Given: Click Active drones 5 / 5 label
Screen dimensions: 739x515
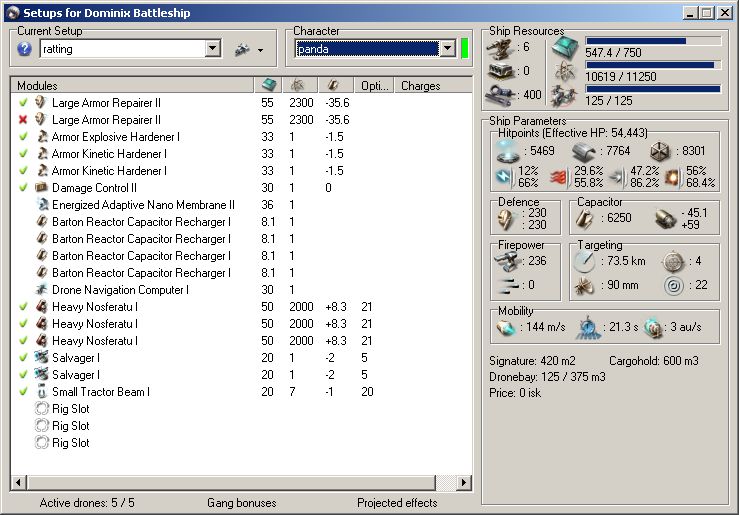Looking at the screenshot, I should point(87,503).
